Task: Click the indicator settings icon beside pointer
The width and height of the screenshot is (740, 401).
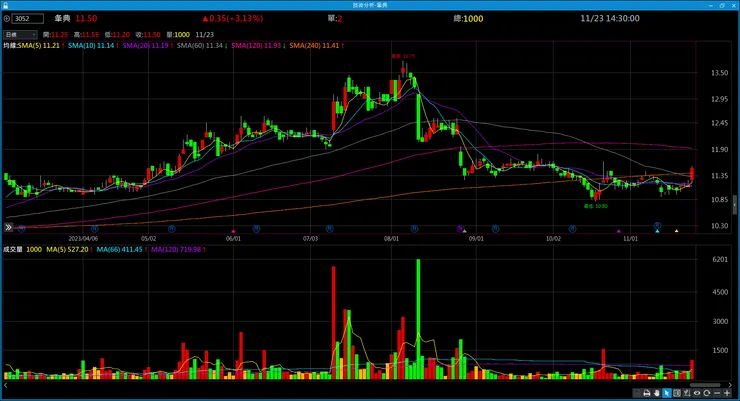Action: tap(687, 393)
